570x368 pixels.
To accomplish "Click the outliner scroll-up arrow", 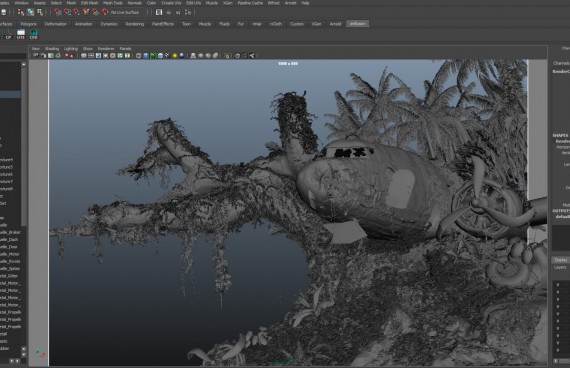I will (x=24, y=64).
